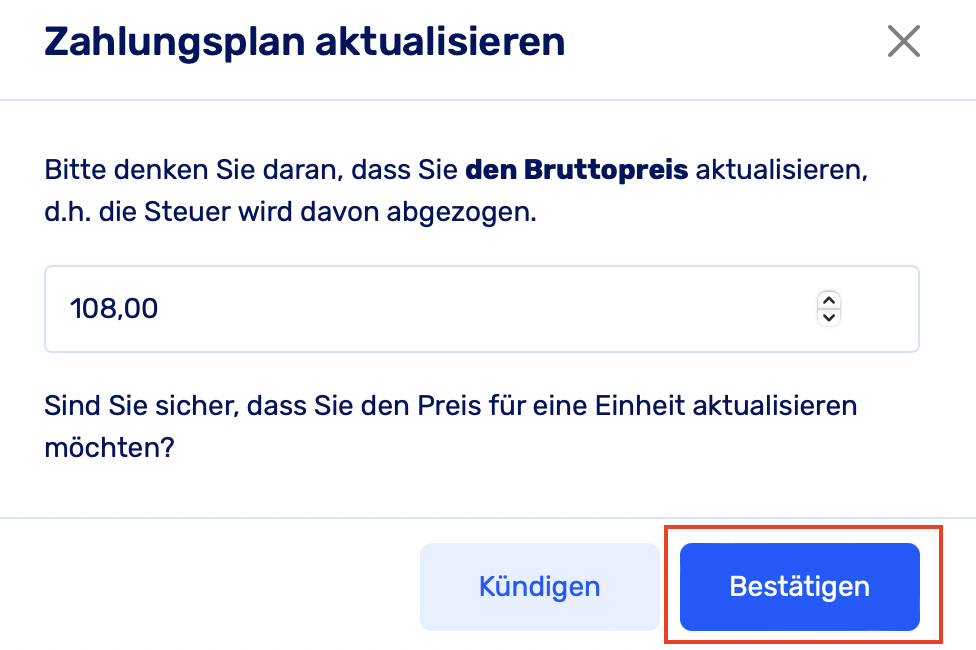The width and height of the screenshot is (976, 650).
Task: Hit the blue Bestätigen confirmation button
Action: click(x=799, y=587)
